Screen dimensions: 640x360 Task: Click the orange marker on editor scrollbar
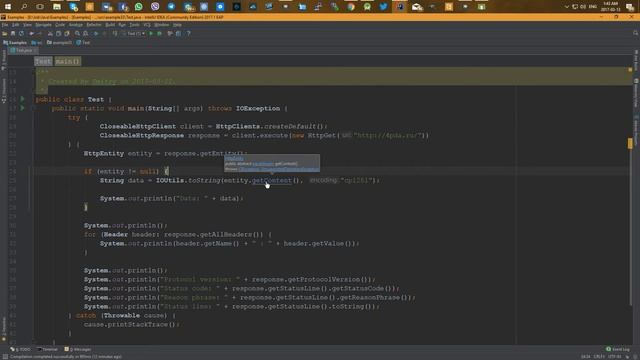[630, 143]
